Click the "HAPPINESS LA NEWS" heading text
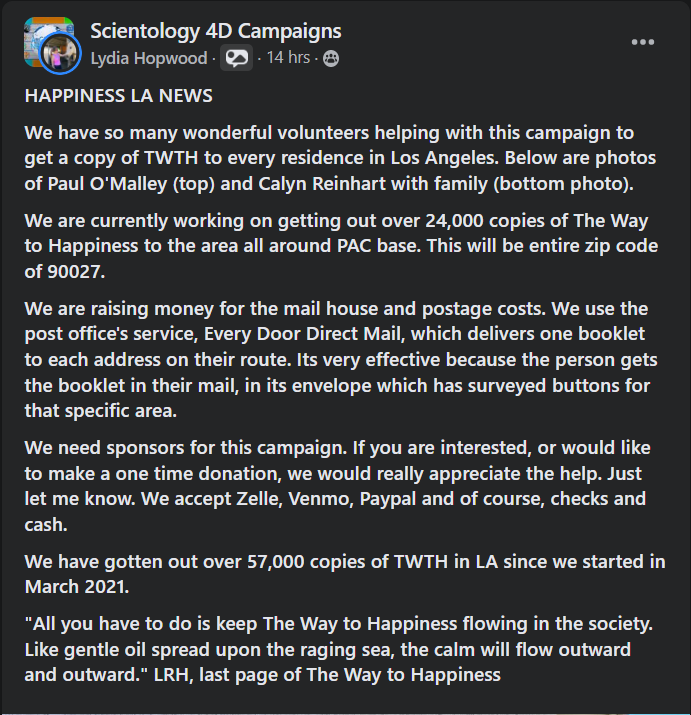The image size is (691, 715). click(118, 97)
